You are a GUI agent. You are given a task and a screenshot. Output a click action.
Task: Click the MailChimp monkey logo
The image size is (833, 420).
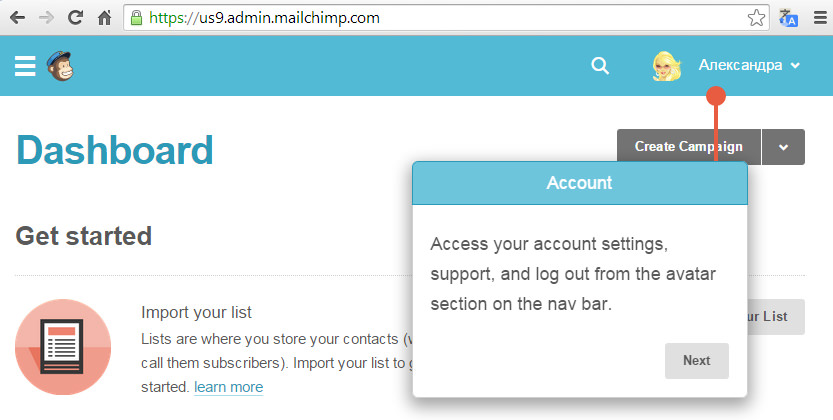(60, 66)
